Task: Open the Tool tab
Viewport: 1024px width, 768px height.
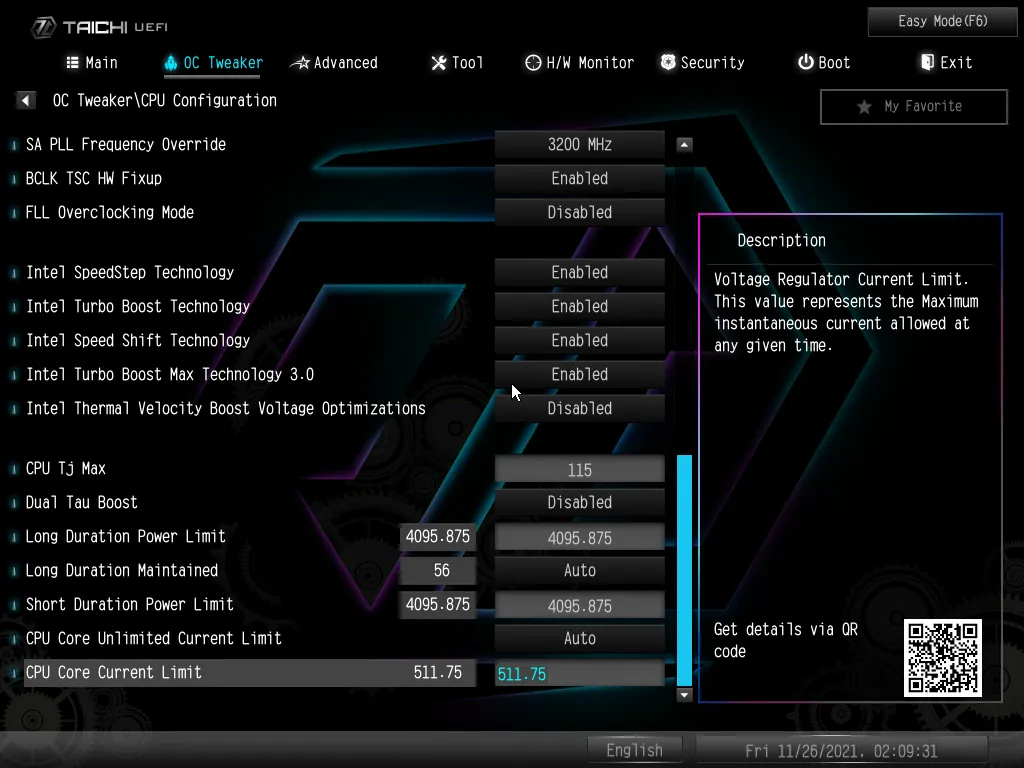Action: click(x=457, y=63)
